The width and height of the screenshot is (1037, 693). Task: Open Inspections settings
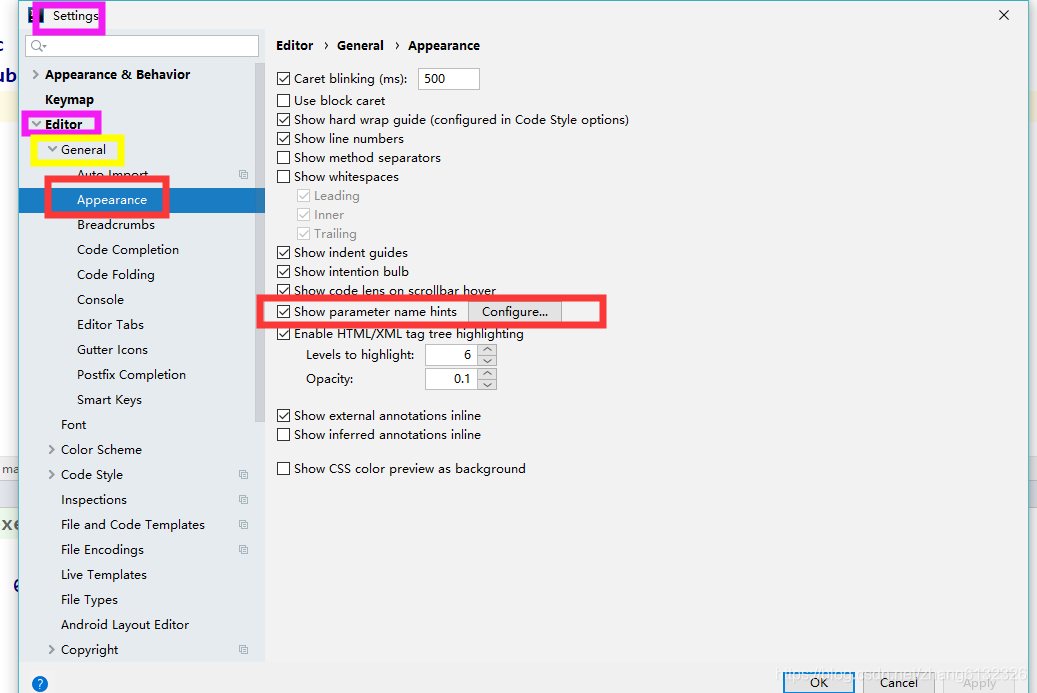click(x=94, y=500)
